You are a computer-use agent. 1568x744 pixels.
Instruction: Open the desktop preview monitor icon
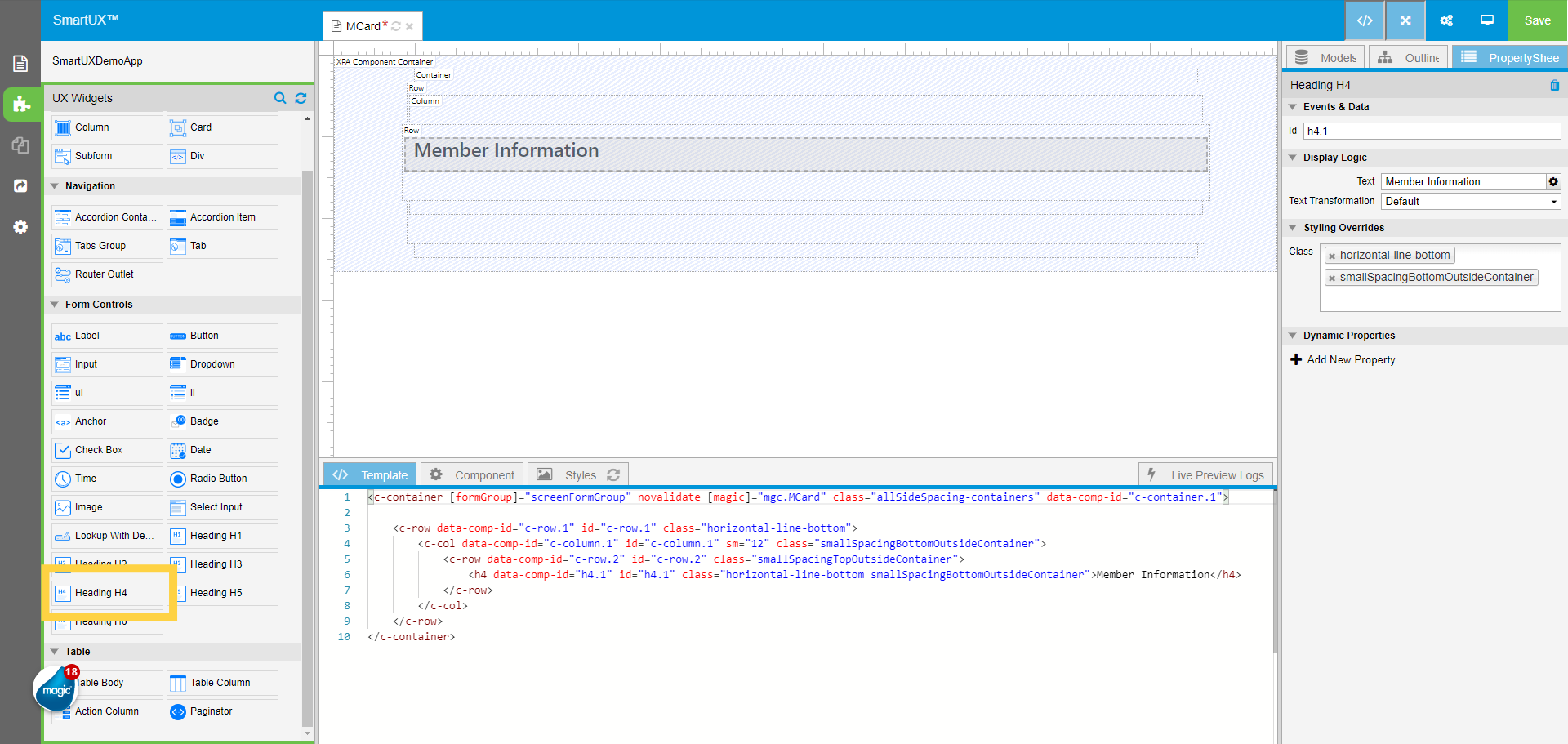[1487, 20]
